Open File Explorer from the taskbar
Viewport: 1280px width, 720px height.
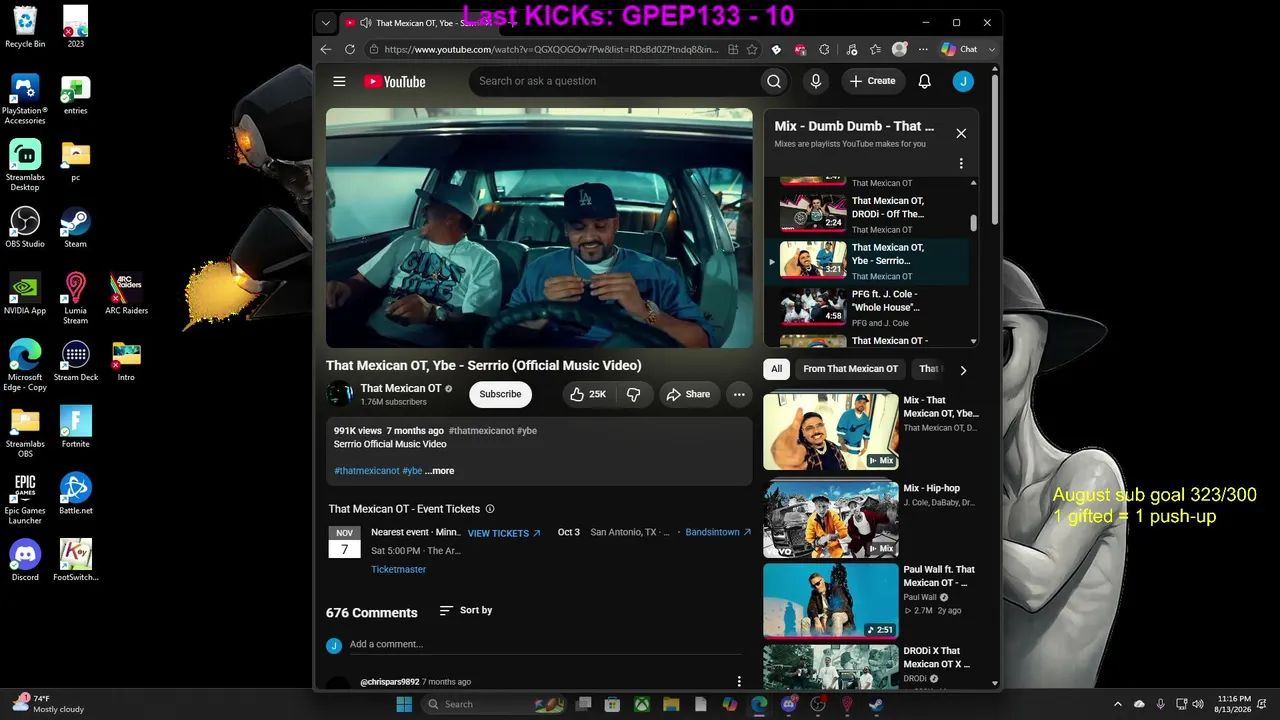(x=671, y=704)
